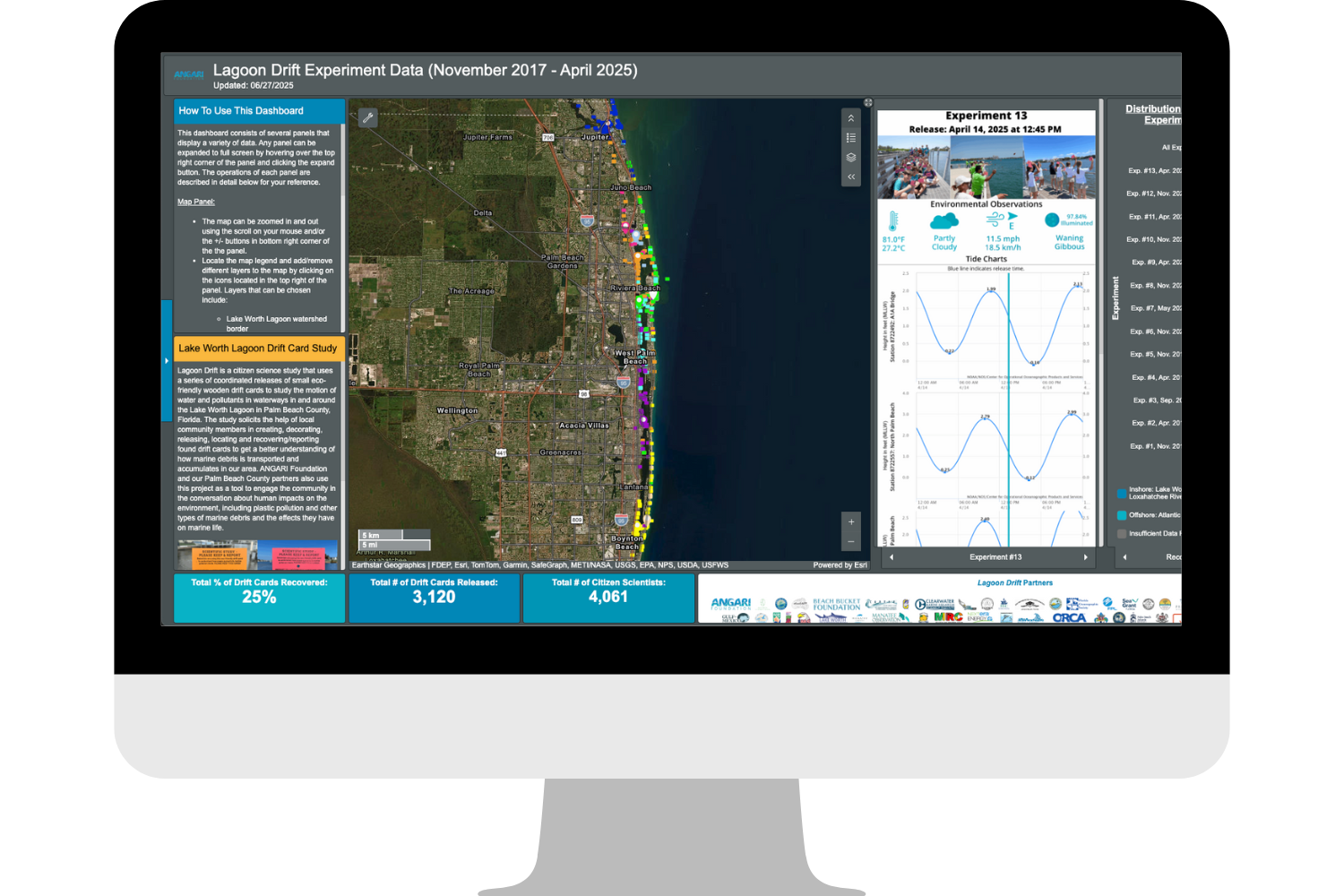Collapse the map toolbar with the double-left chevron

851,177
